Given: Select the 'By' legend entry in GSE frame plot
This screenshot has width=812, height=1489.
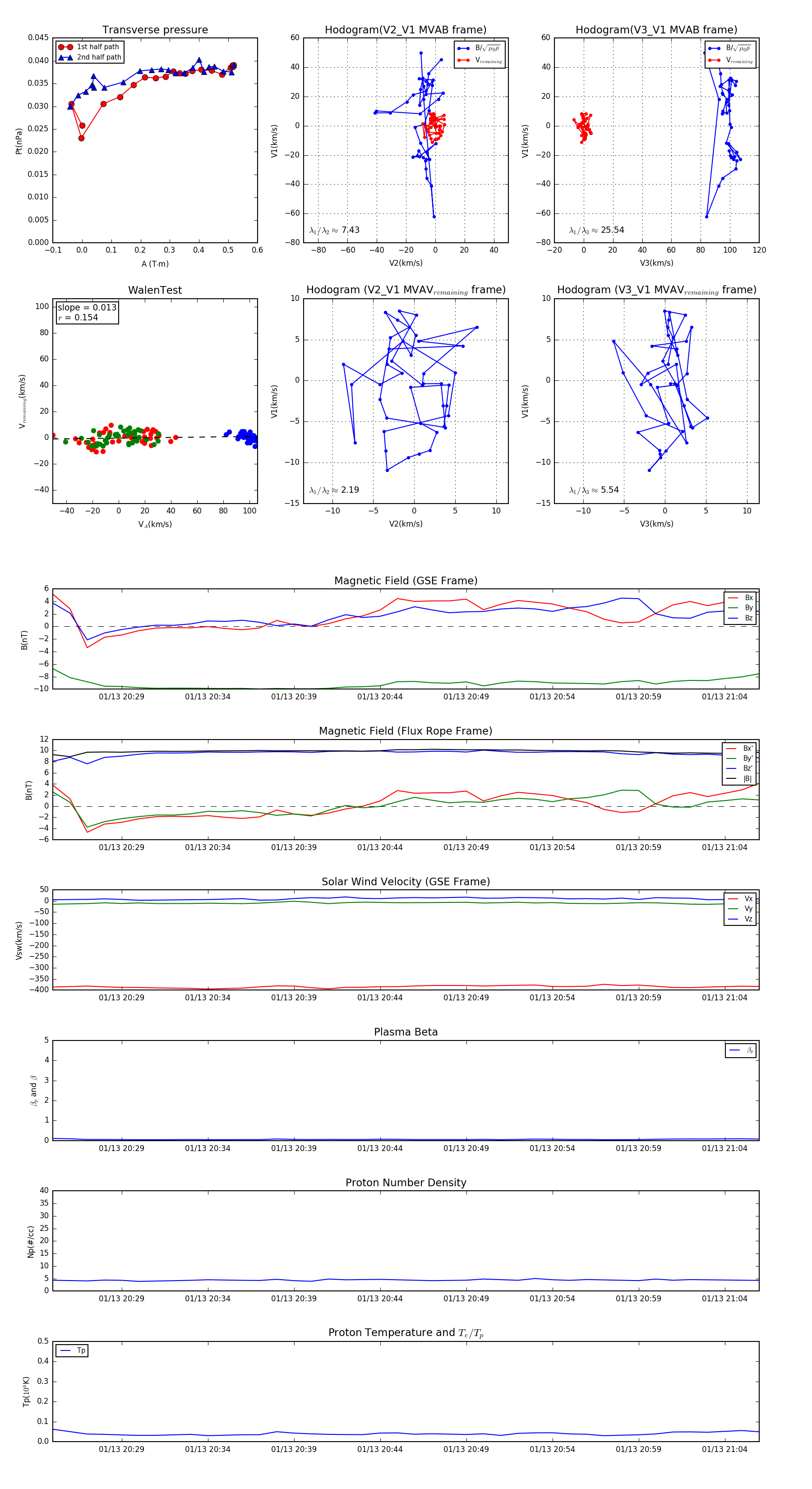Looking at the screenshot, I should tap(741, 608).
